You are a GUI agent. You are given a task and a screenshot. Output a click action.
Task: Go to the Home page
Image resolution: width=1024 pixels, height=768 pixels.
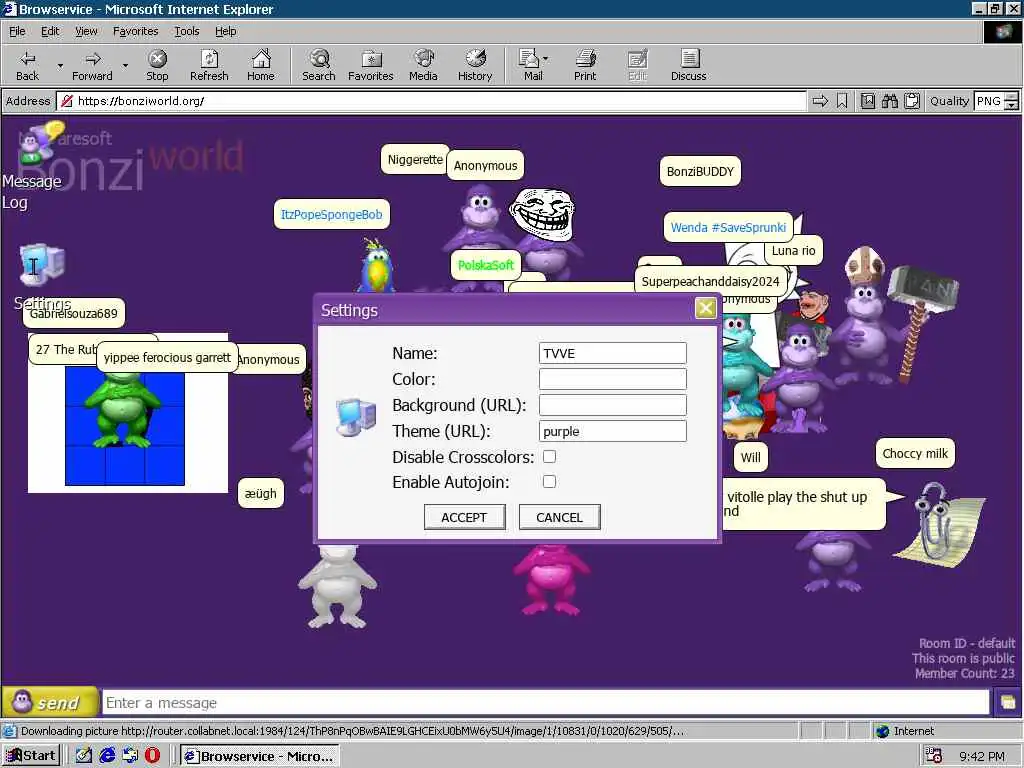pos(261,66)
